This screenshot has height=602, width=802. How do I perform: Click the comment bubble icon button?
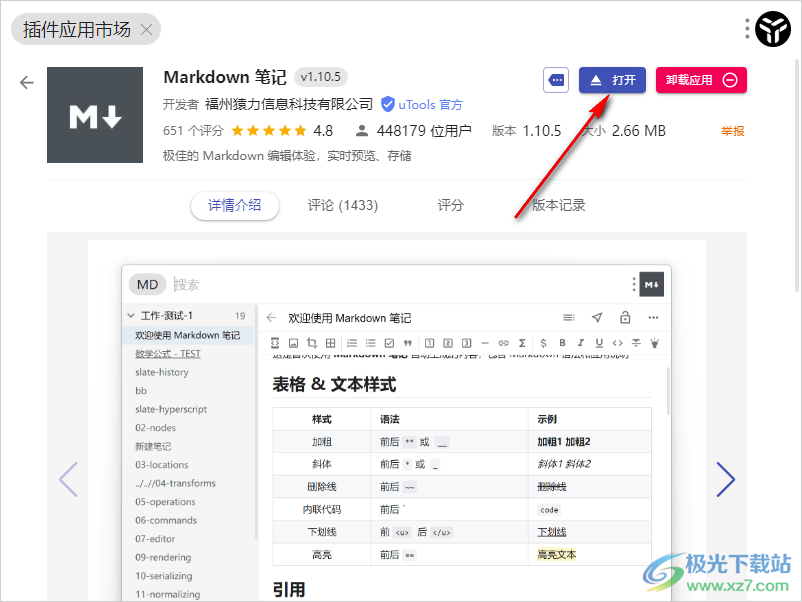(556, 80)
